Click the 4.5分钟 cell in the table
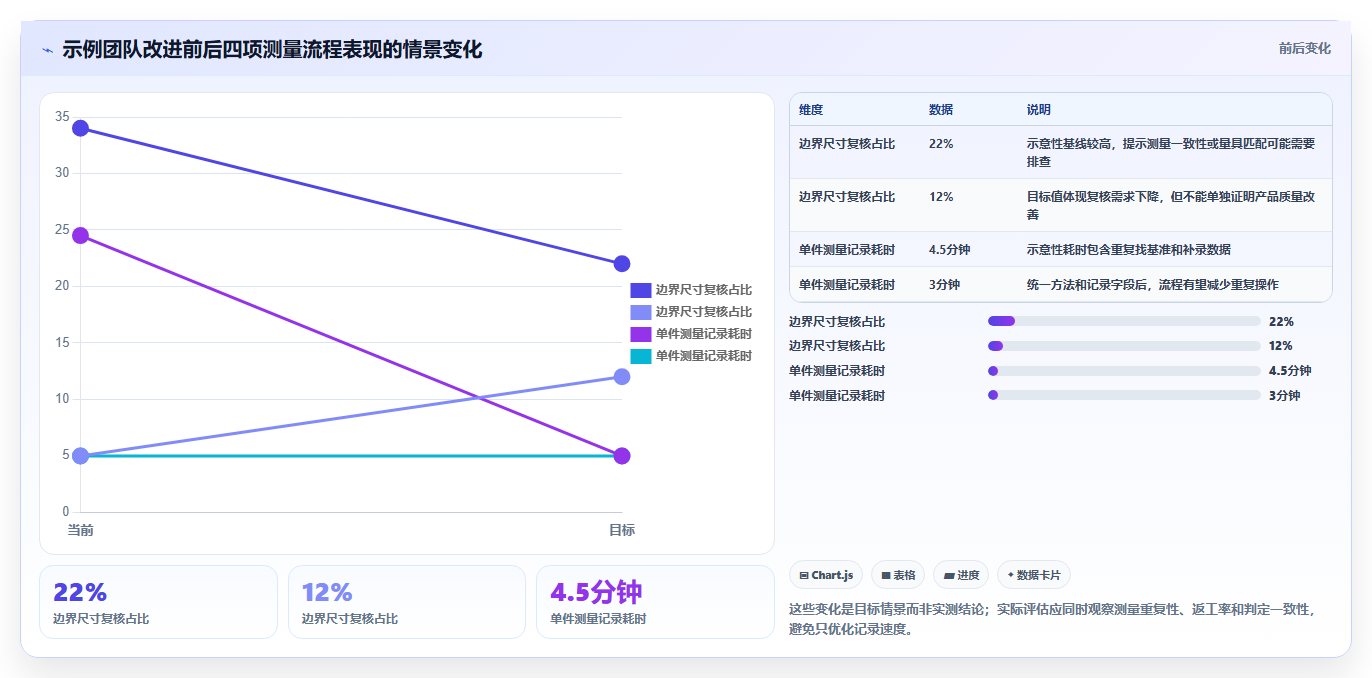1372x678 pixels. tap(950, 250)
